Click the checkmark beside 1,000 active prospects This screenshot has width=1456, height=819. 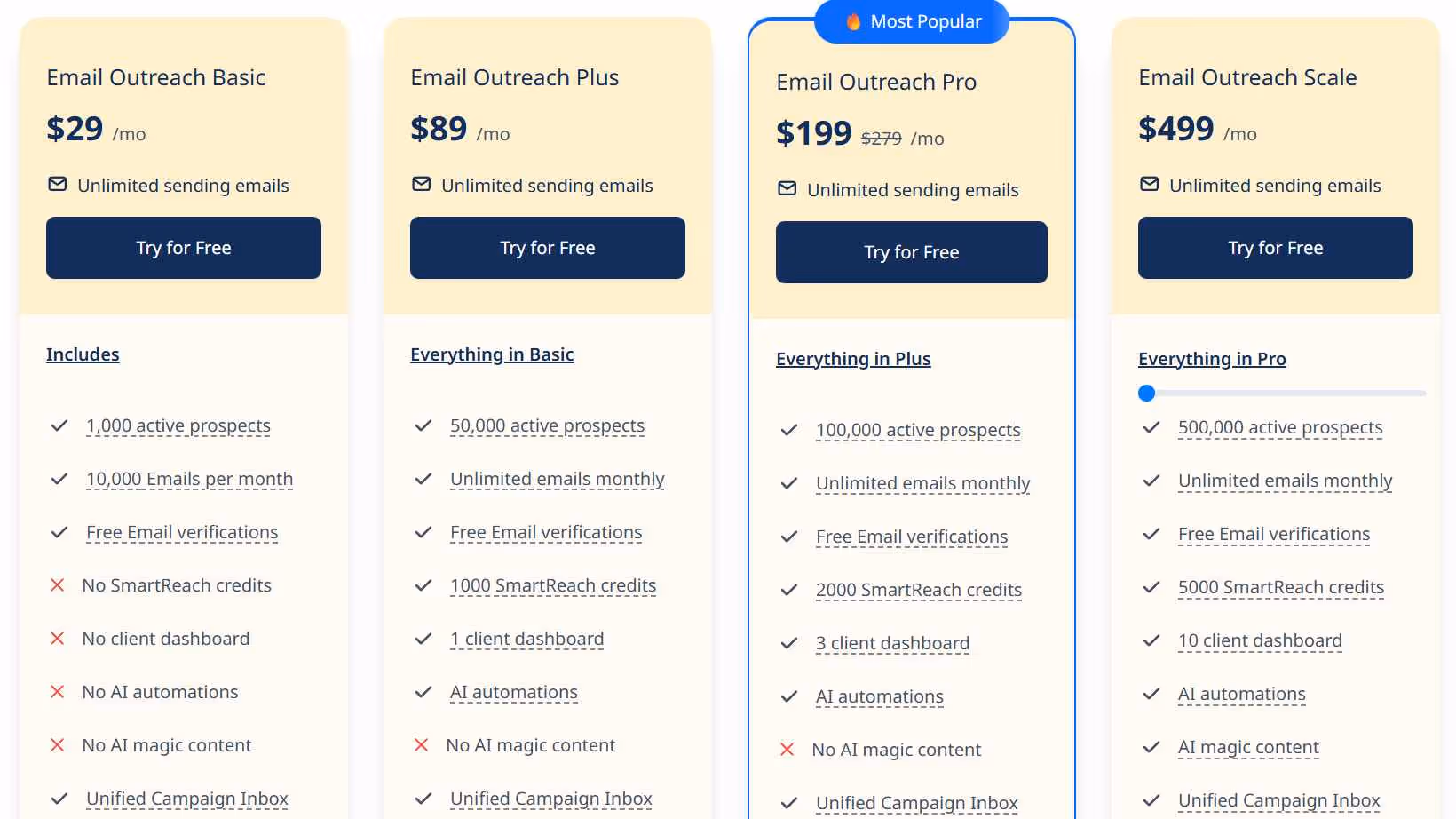[59, 425]
